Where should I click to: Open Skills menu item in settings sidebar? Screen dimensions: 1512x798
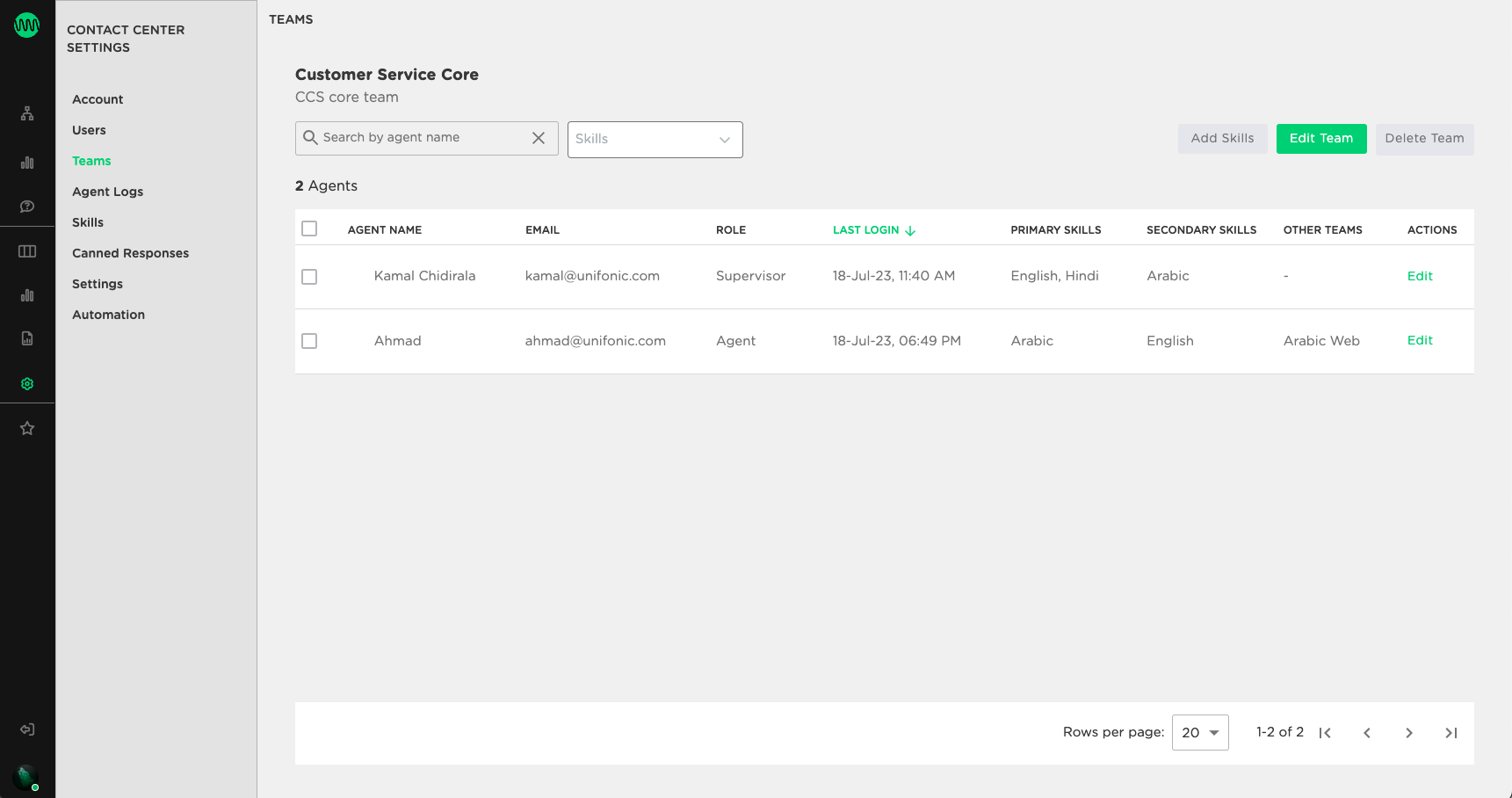pyautogui.click(x=88, y=222)
